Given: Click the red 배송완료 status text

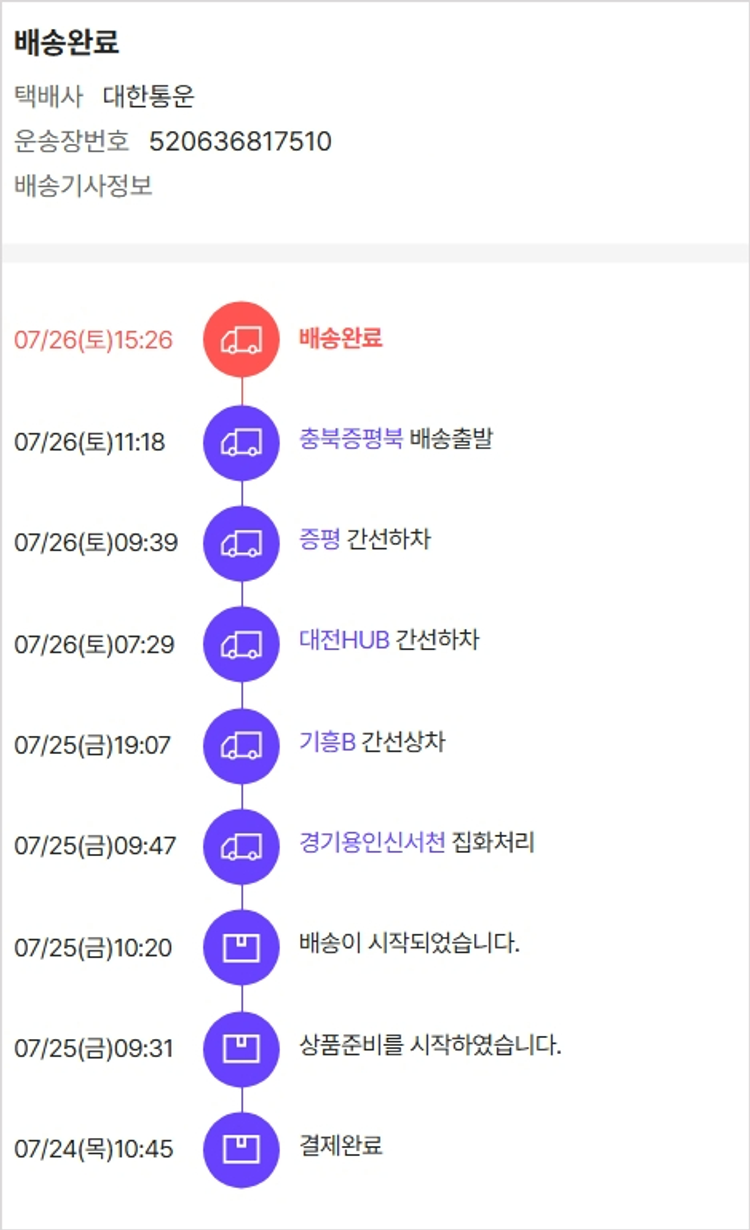Looking at the screenshot, I should click(340, 338).
